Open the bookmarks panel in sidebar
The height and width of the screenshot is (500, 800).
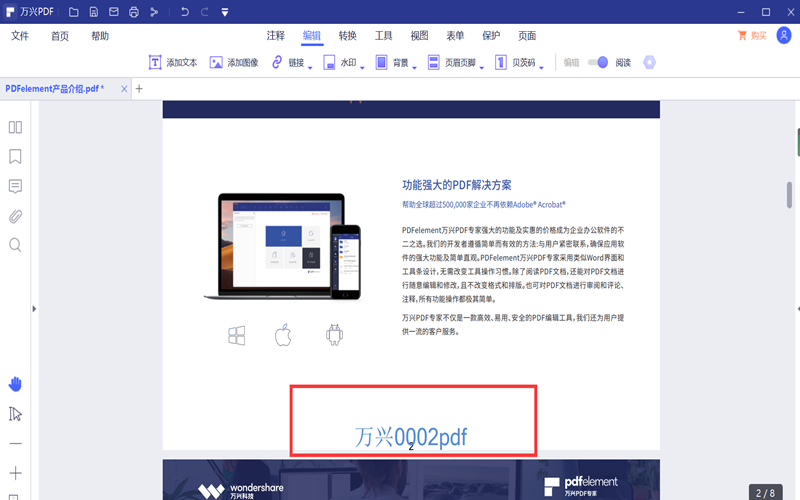point(15,157)
